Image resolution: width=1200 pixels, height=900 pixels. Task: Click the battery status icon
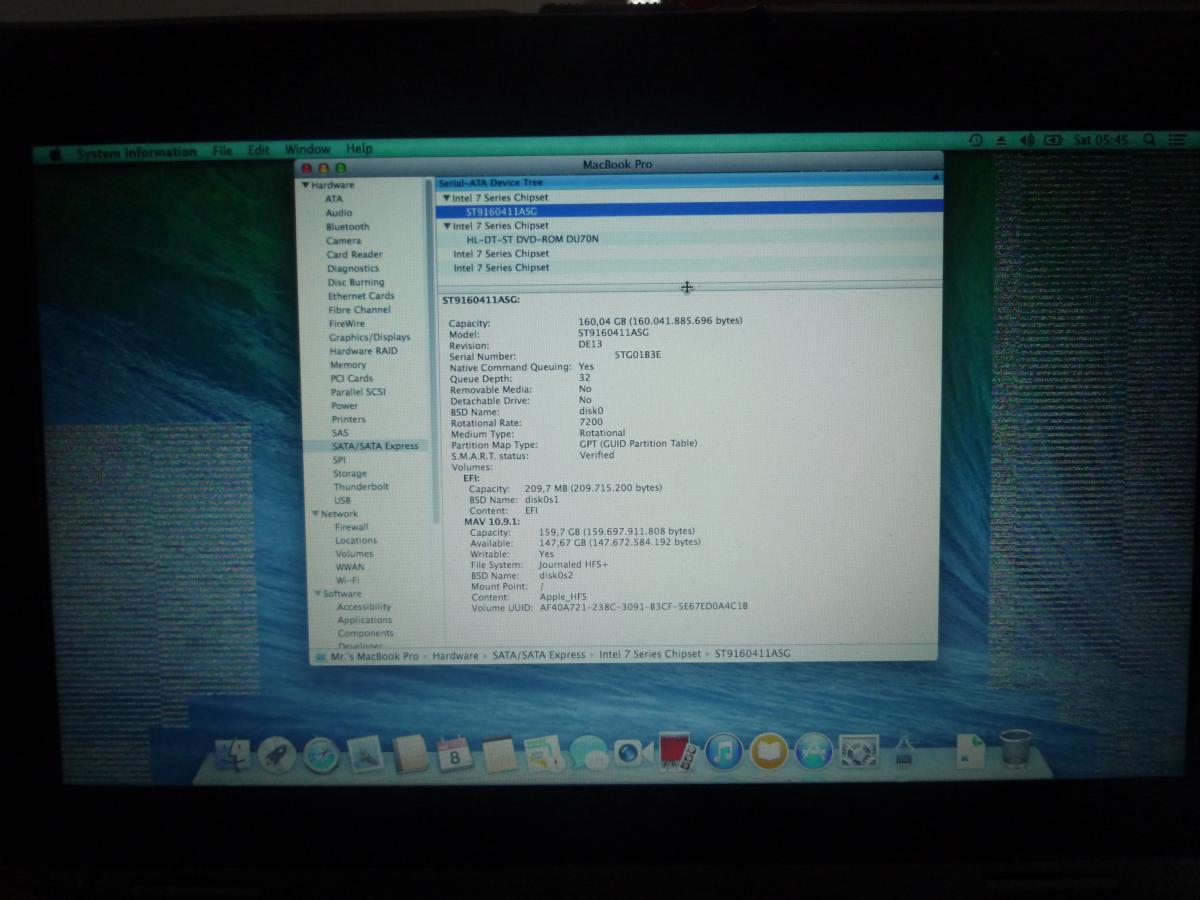[x=1053, y=140]
